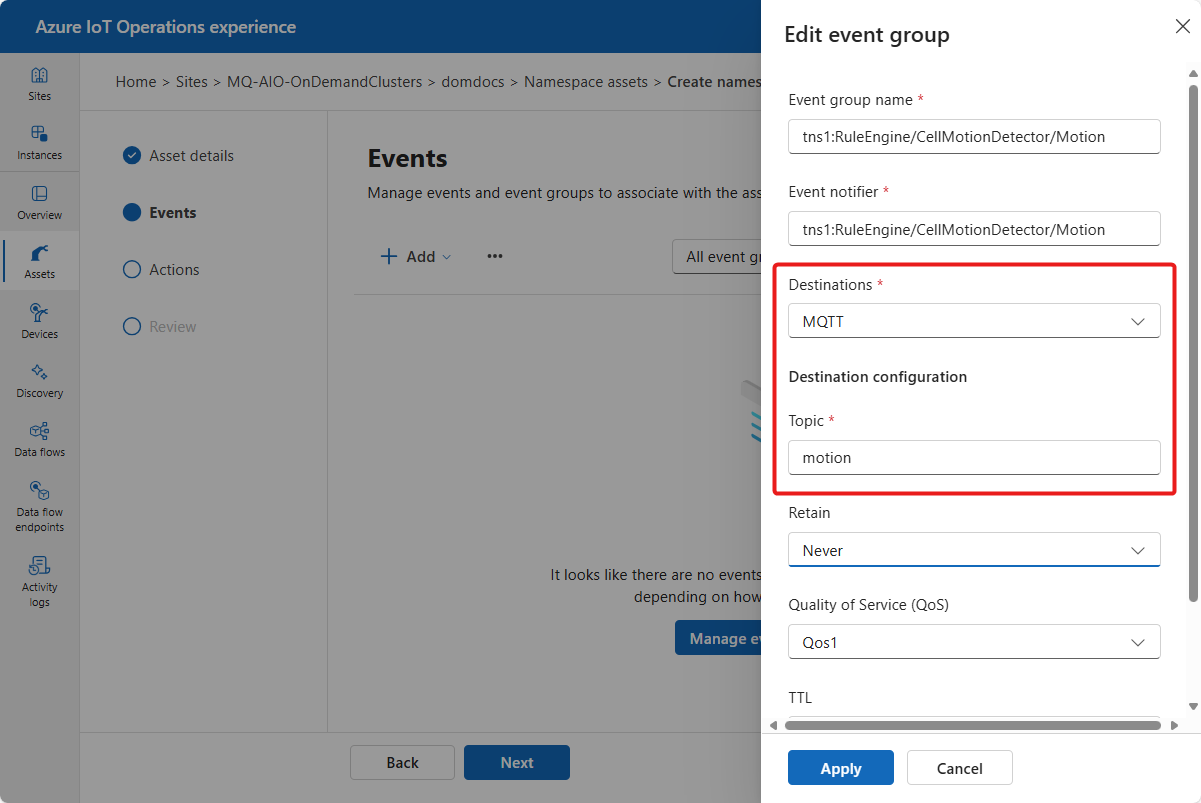The height and width of the screenshot is (803, 1201).
Task: Open the Assets sidebar item
Action: pyautogui.click(x=39, y=262)
